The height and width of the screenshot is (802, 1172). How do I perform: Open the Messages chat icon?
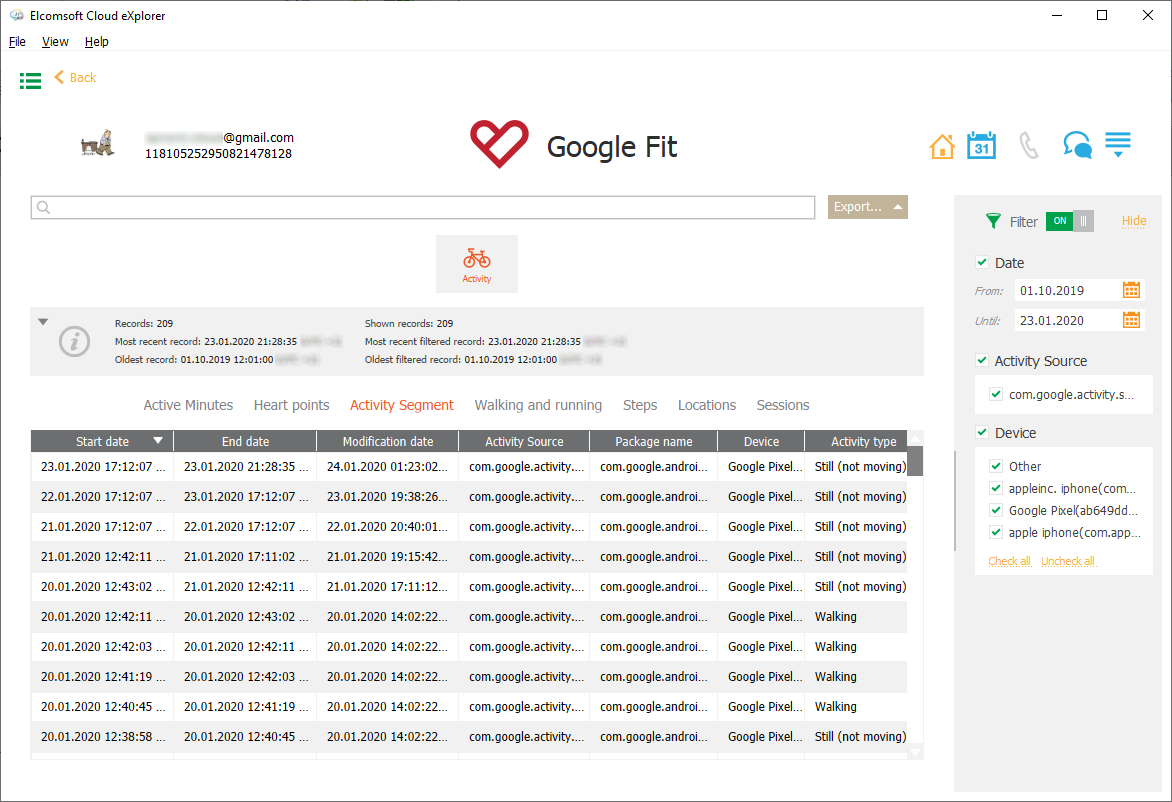tap(1077, 145)
